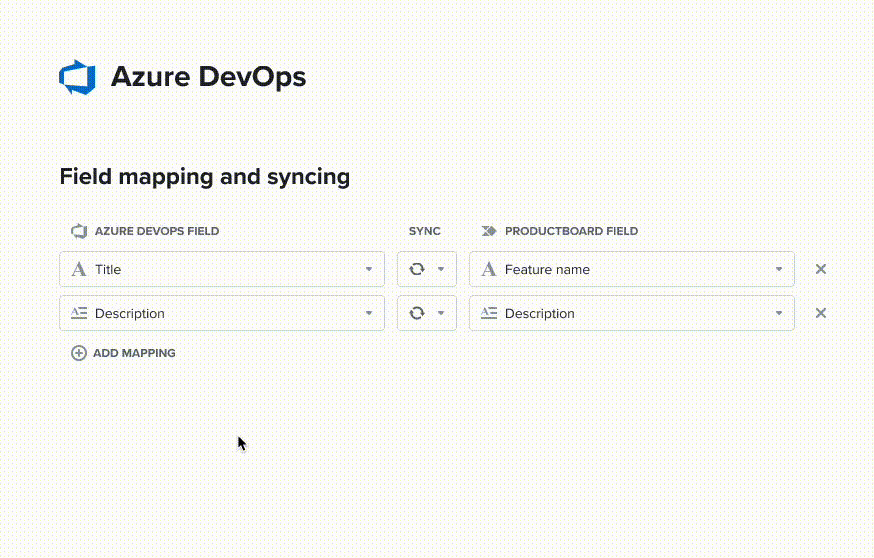Click the 'PRODUCTBOARD FIELD' column label

(571, 231)
